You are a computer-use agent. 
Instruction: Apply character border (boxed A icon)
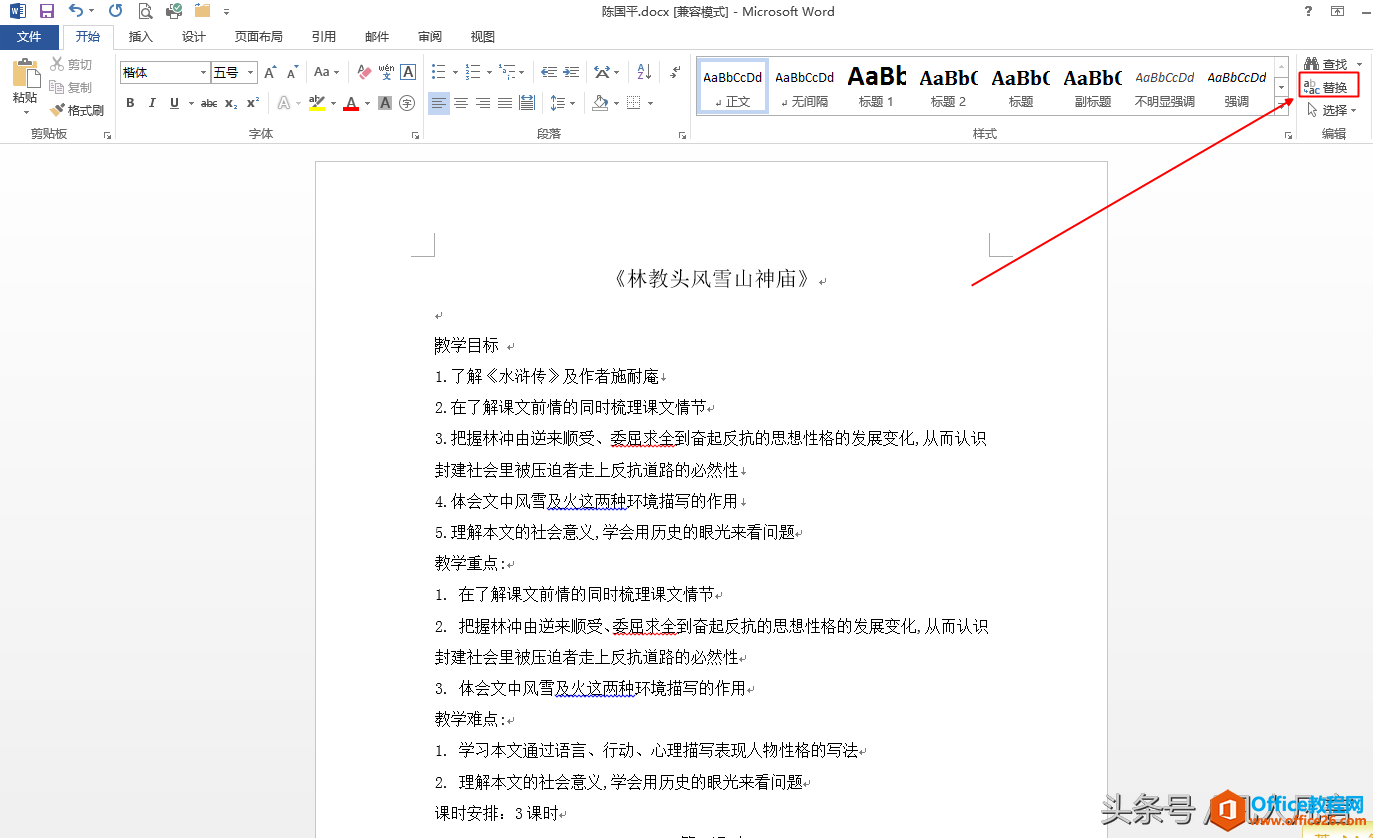click(x=408, y=73)
